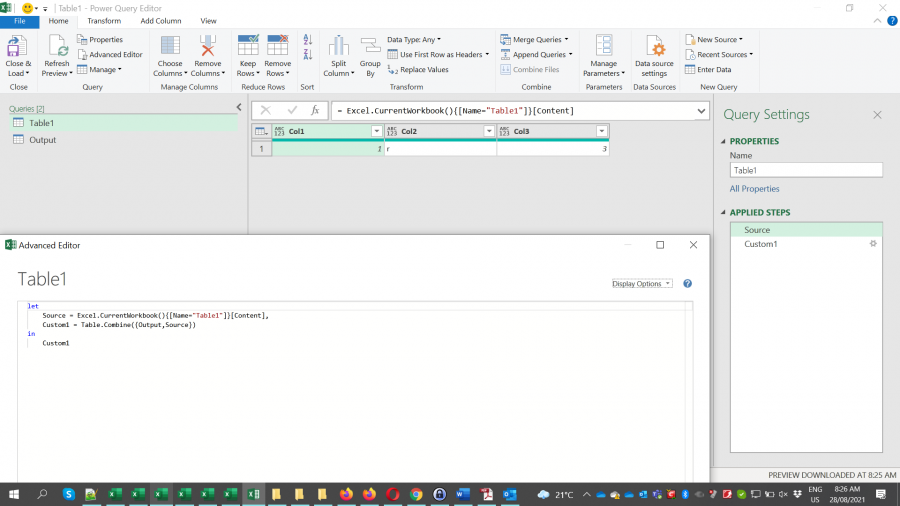Select row number 1 header
The height and width of the screenshot is (506, 900).
point(261,149)
